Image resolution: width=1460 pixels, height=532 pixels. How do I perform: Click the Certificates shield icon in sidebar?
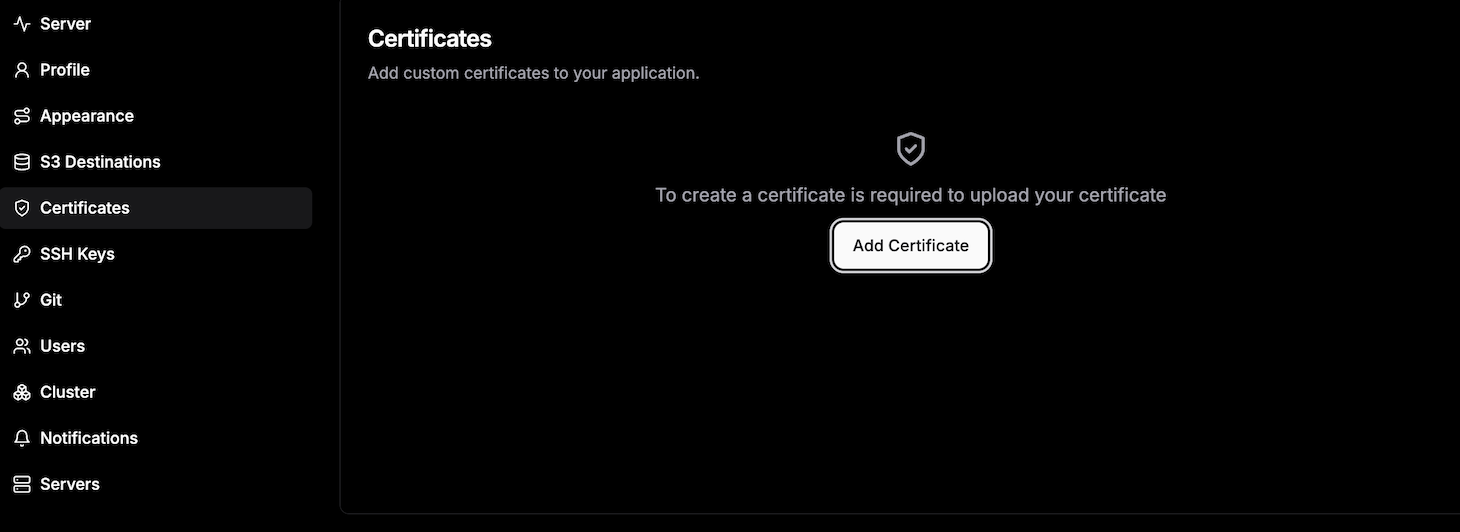click(x=22, y=208)
